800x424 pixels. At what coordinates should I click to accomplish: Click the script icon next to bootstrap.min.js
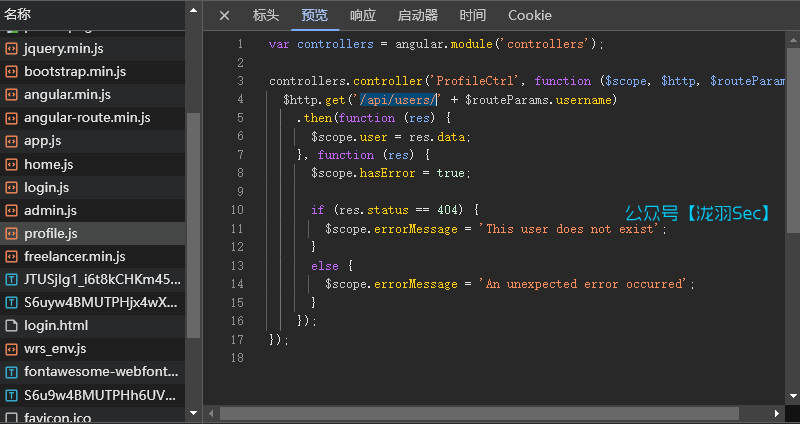click(12, 72)
